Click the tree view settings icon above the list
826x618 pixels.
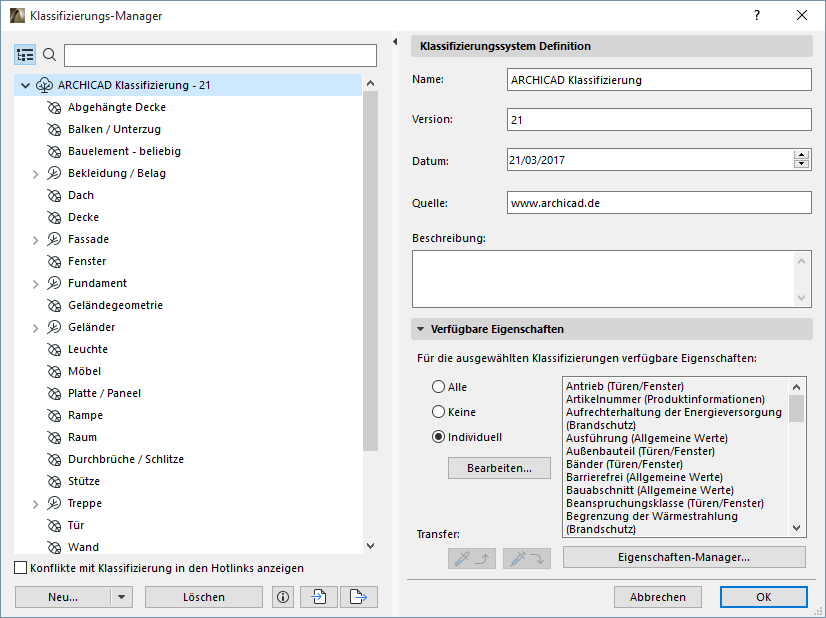(x=25, y=55)
